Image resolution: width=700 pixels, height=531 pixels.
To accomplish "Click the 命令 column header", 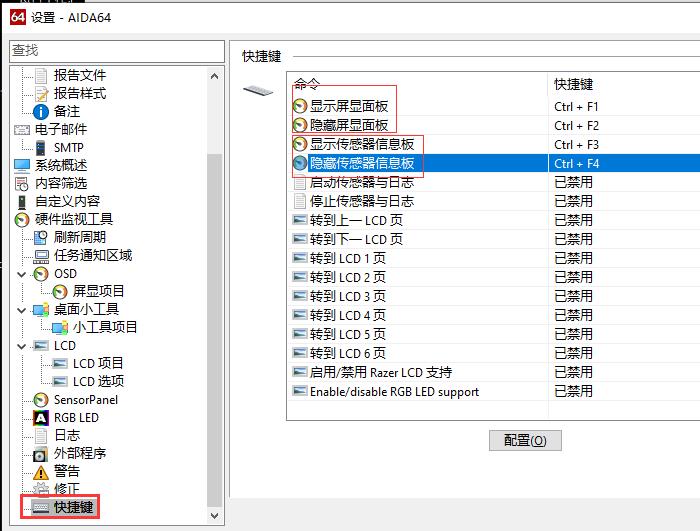I will pyautogui.click(x=417, y=84).
